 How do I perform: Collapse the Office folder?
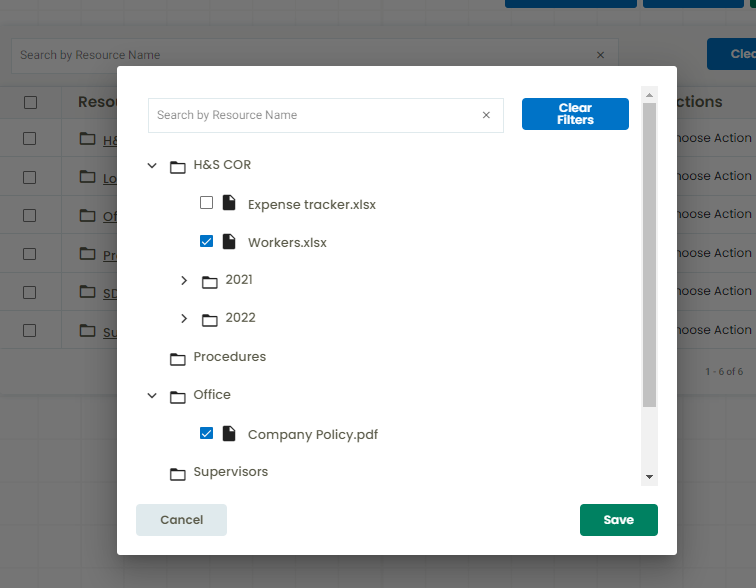click(152, 396)
